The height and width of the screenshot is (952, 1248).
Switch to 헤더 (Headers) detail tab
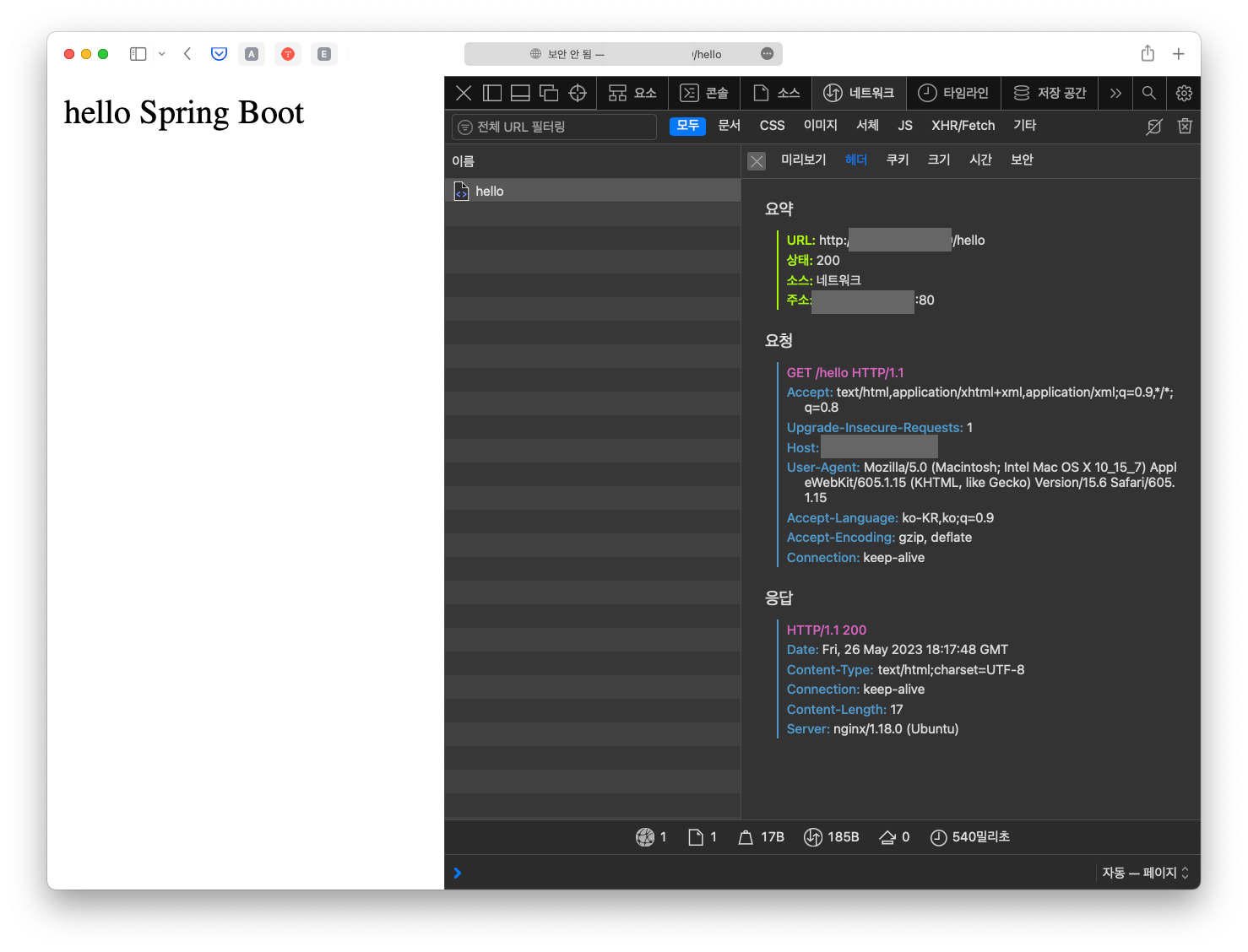pos(856,160)
